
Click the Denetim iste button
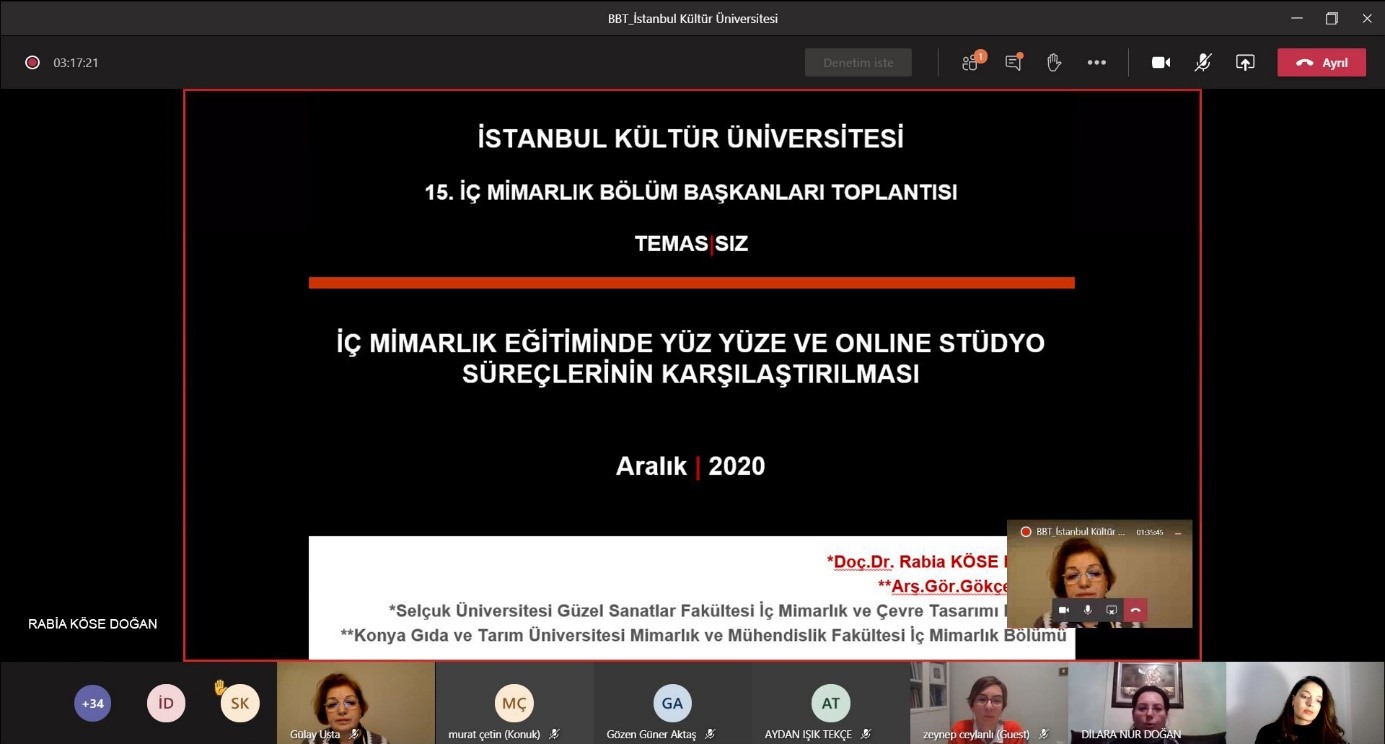pyautogui.click(x=858, y=62)
